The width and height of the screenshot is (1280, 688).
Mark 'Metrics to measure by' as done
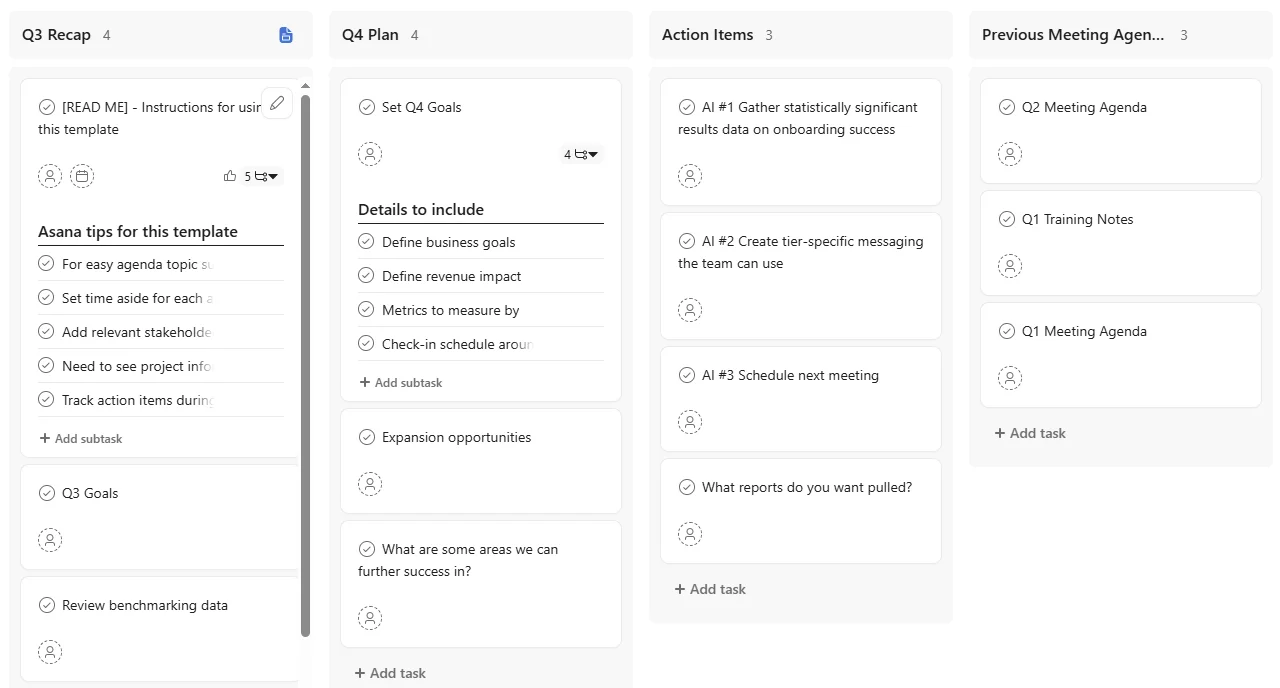click(x=365, y=310)
